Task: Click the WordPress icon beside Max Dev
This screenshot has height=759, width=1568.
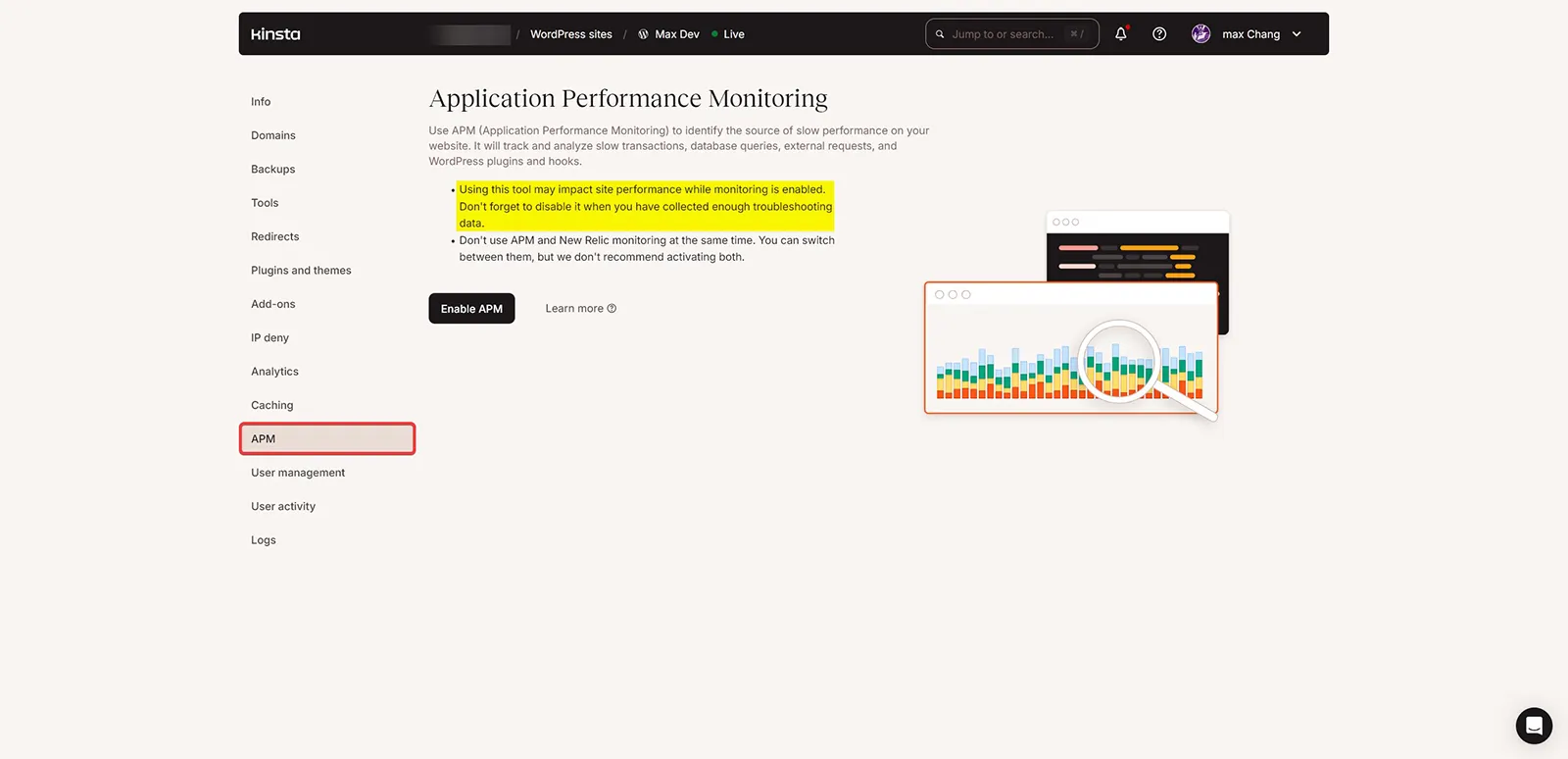Action: (x=643, y=34)
